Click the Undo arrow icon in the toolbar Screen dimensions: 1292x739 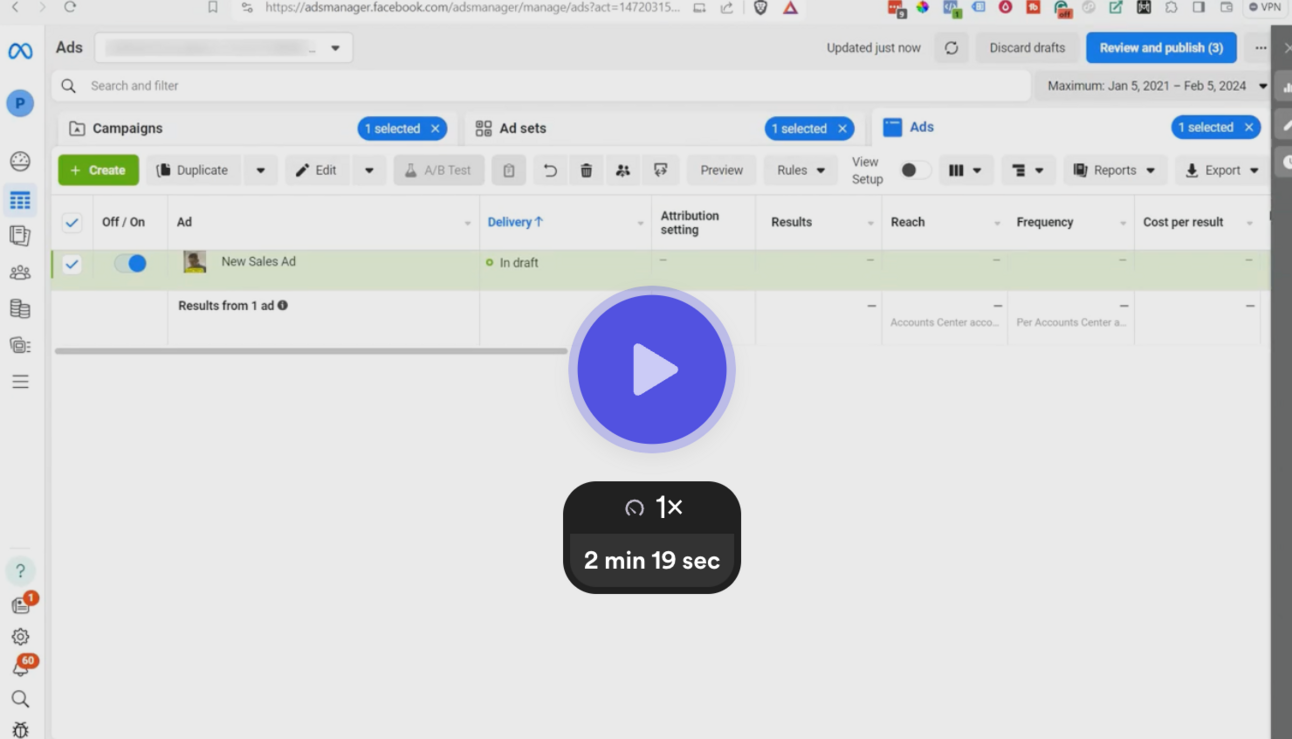point(549,170)
